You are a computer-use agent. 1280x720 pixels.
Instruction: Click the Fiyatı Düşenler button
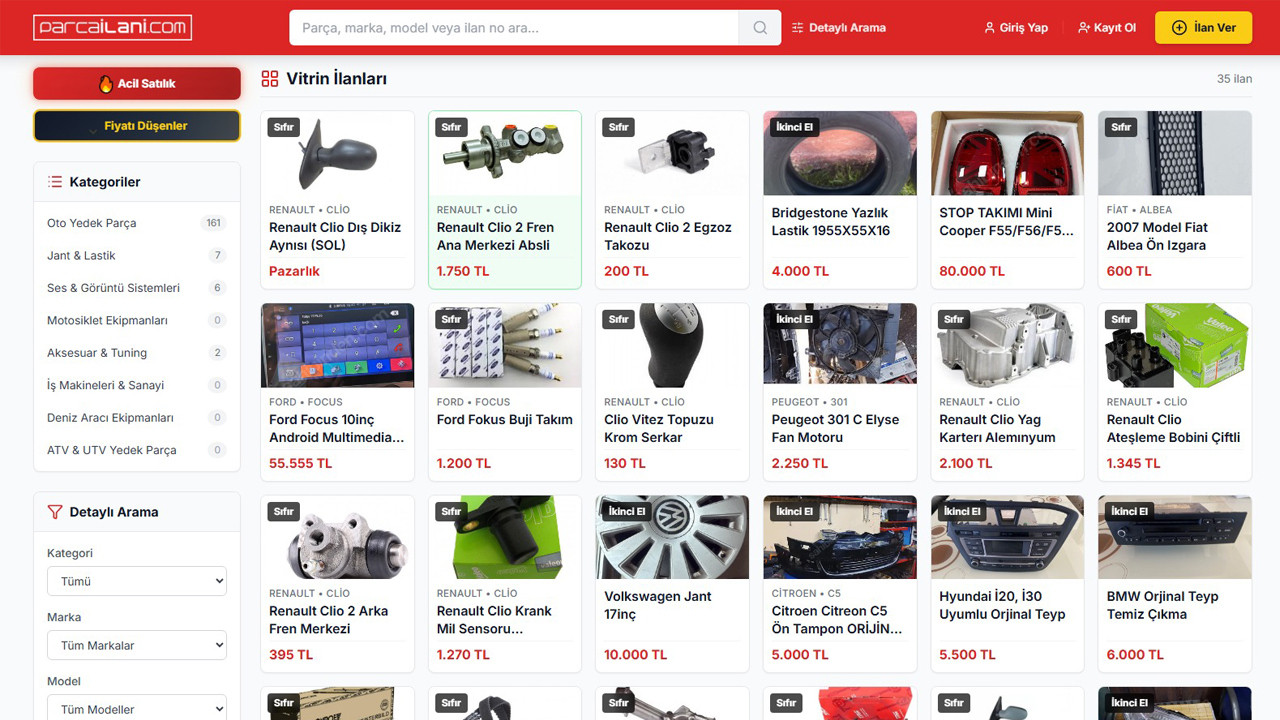coord(137,126)
